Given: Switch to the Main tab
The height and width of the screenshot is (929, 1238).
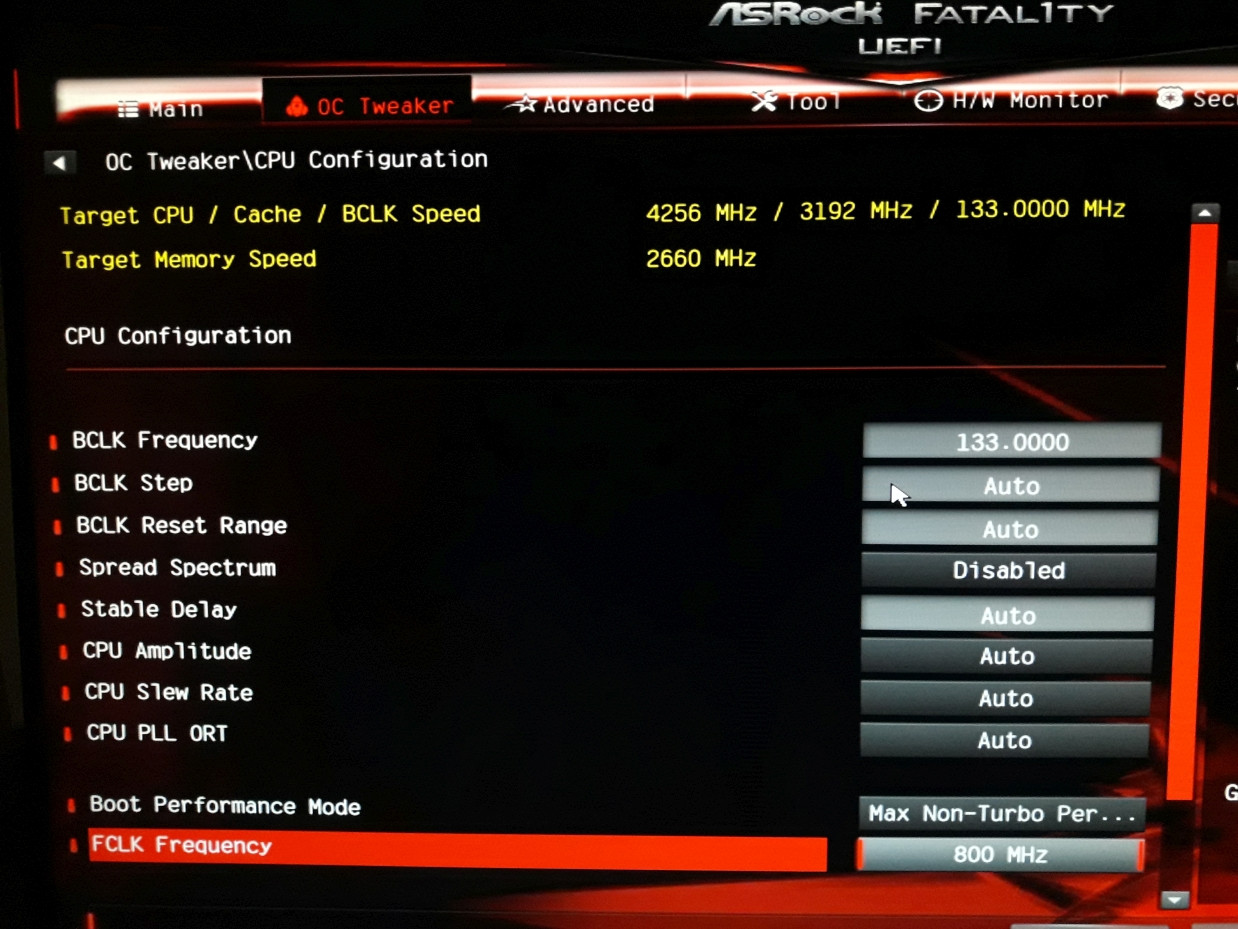Looking at the screenshot, I should point(162,109).
